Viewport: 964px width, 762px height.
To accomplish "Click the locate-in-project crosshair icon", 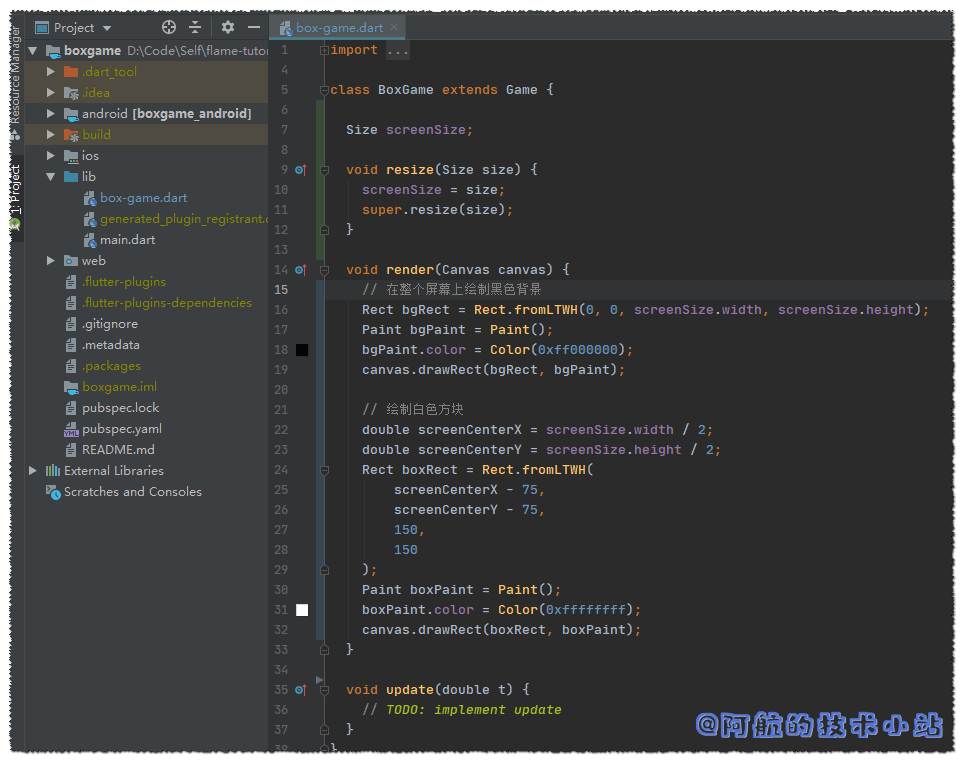I will coord(169,28).
